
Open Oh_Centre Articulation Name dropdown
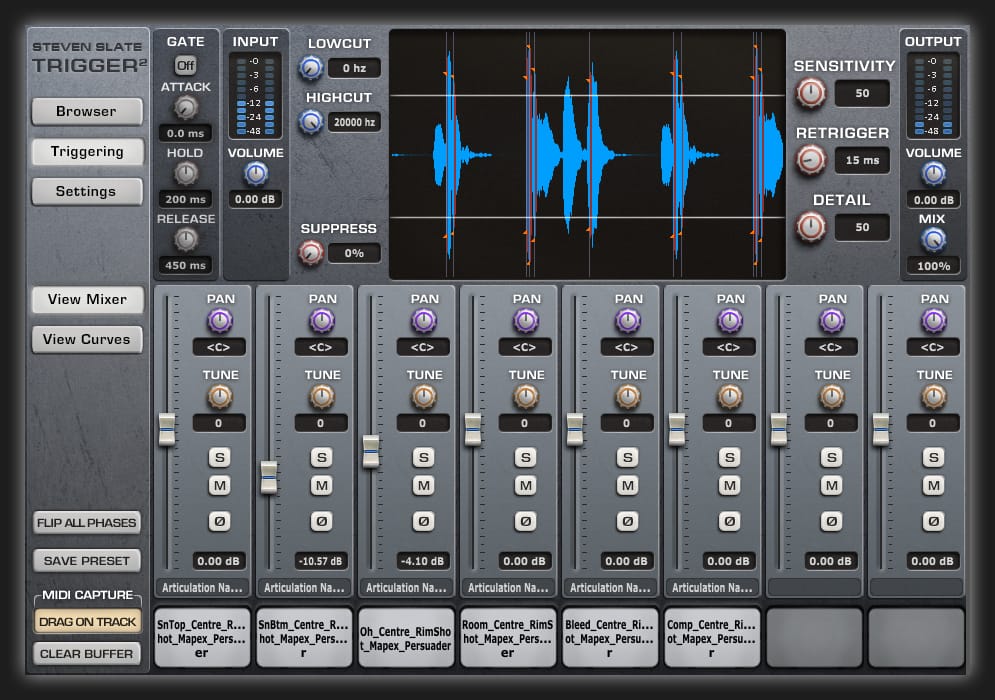click(x=406, y=588)
